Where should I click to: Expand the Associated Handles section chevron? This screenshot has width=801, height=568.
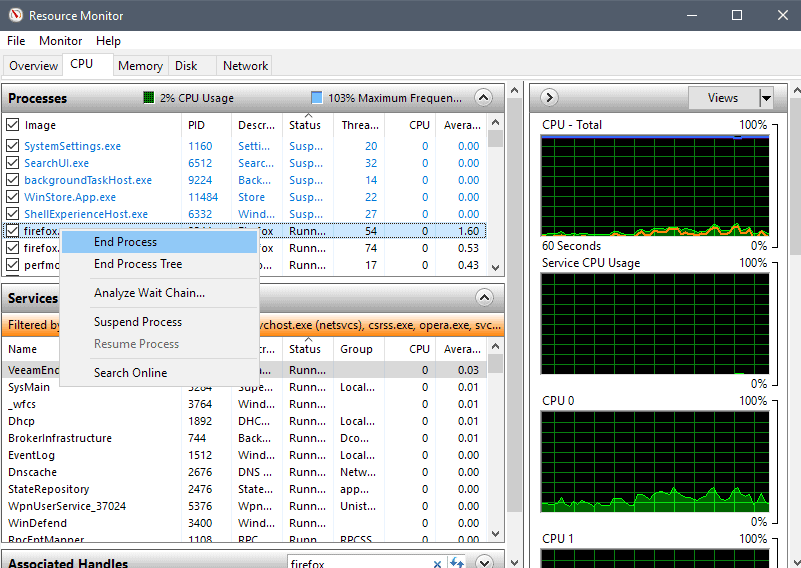click(484, 563)
